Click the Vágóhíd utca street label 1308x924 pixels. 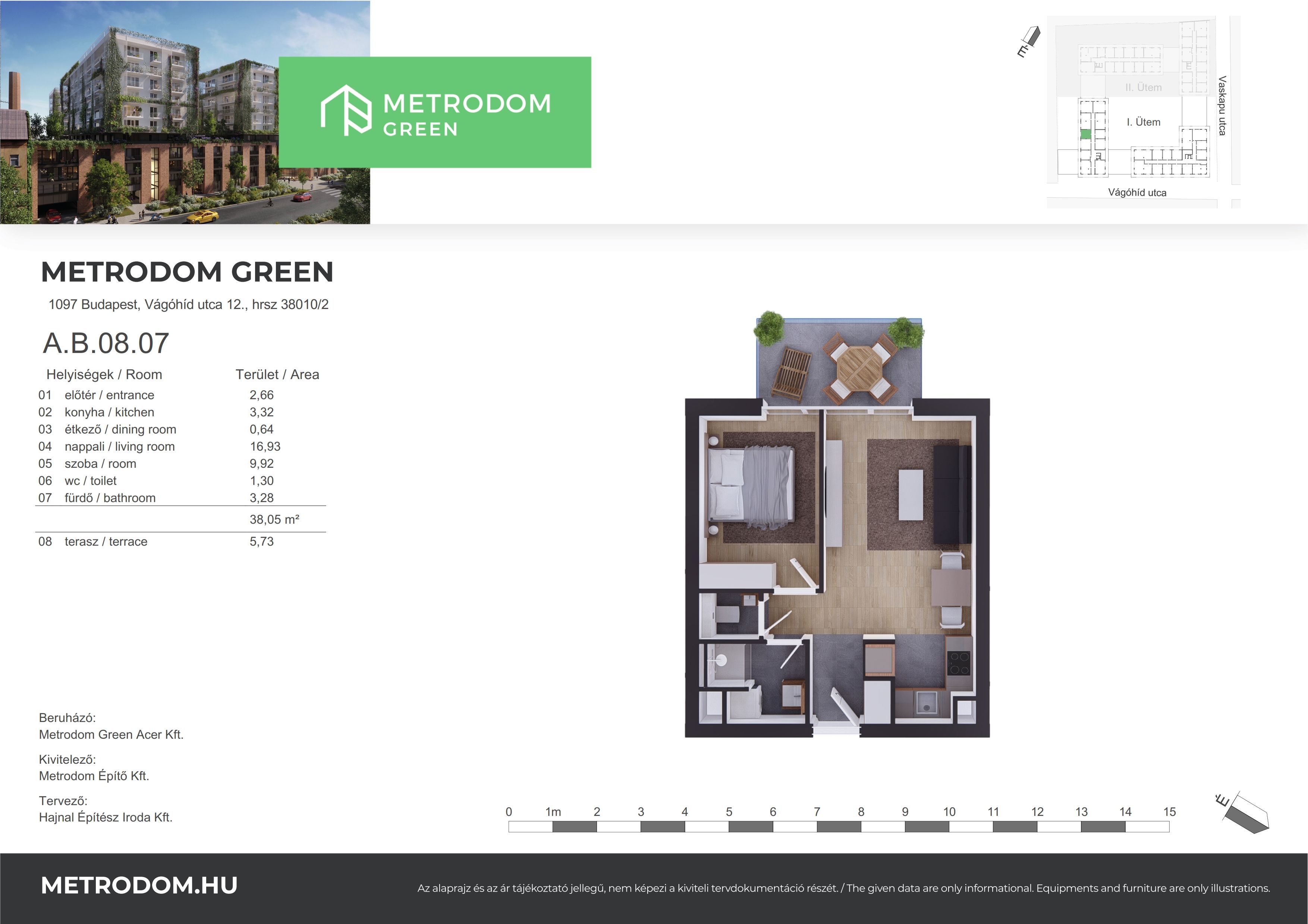[x=1137, y=192]
